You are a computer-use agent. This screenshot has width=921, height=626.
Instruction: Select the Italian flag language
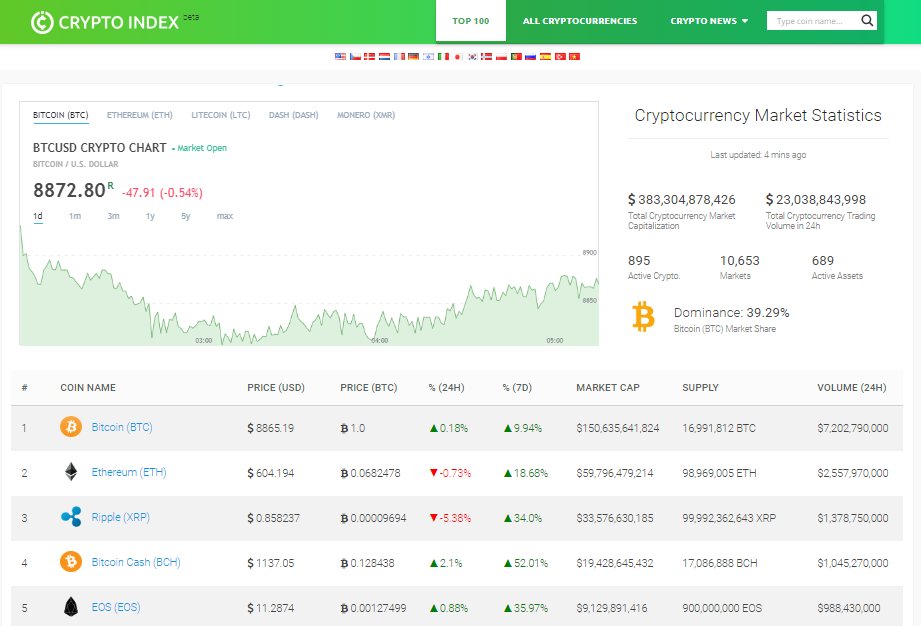(x=443, y=56)
